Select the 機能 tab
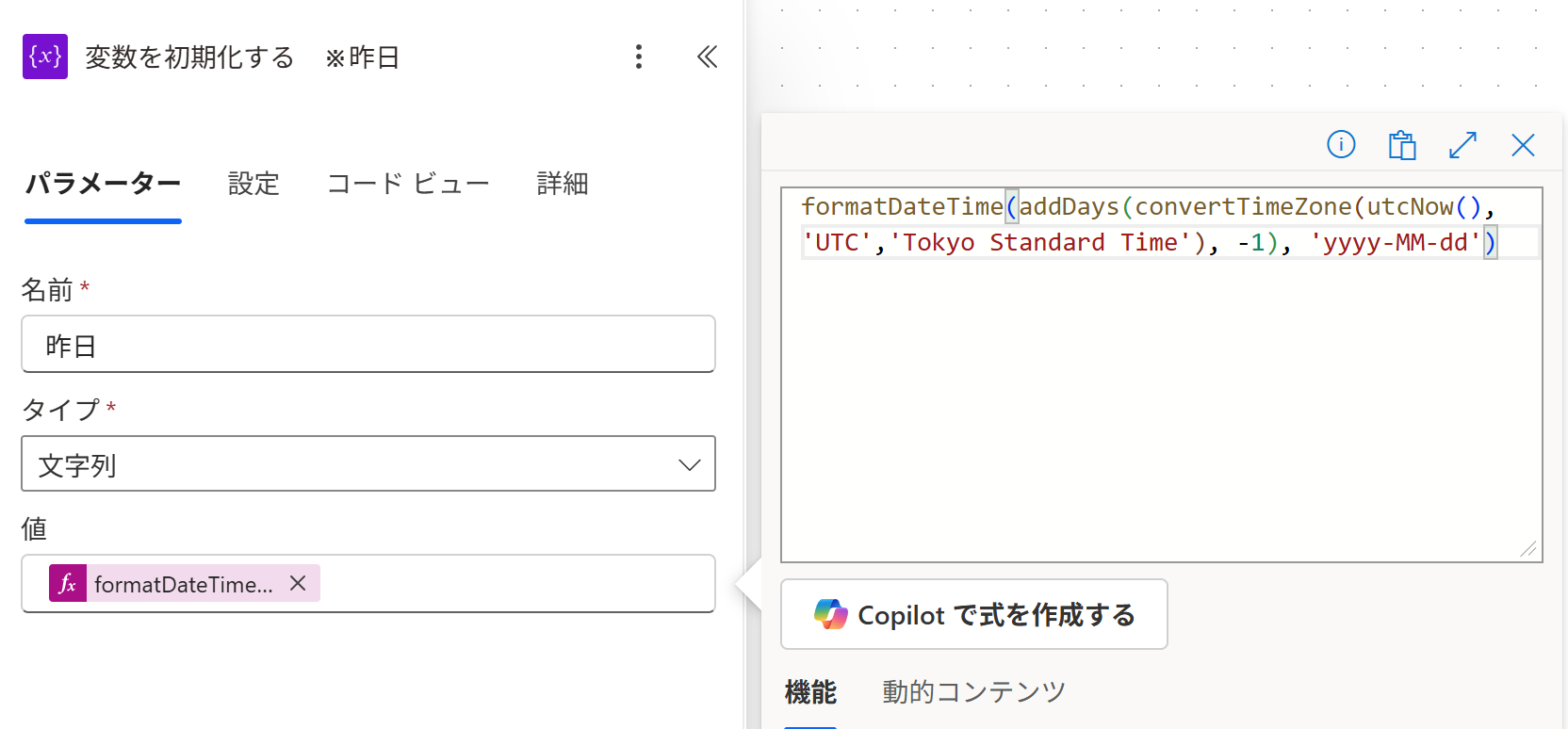 (810, 692)
